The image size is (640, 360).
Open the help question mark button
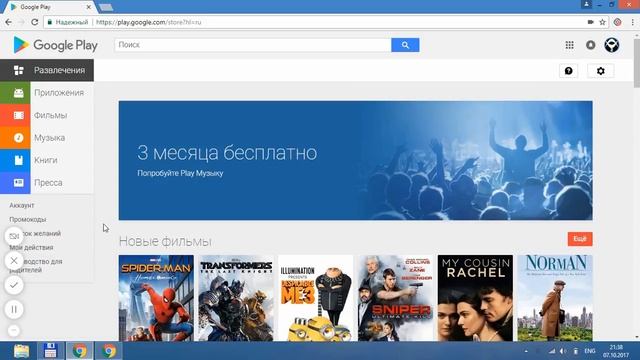point(568,71)
